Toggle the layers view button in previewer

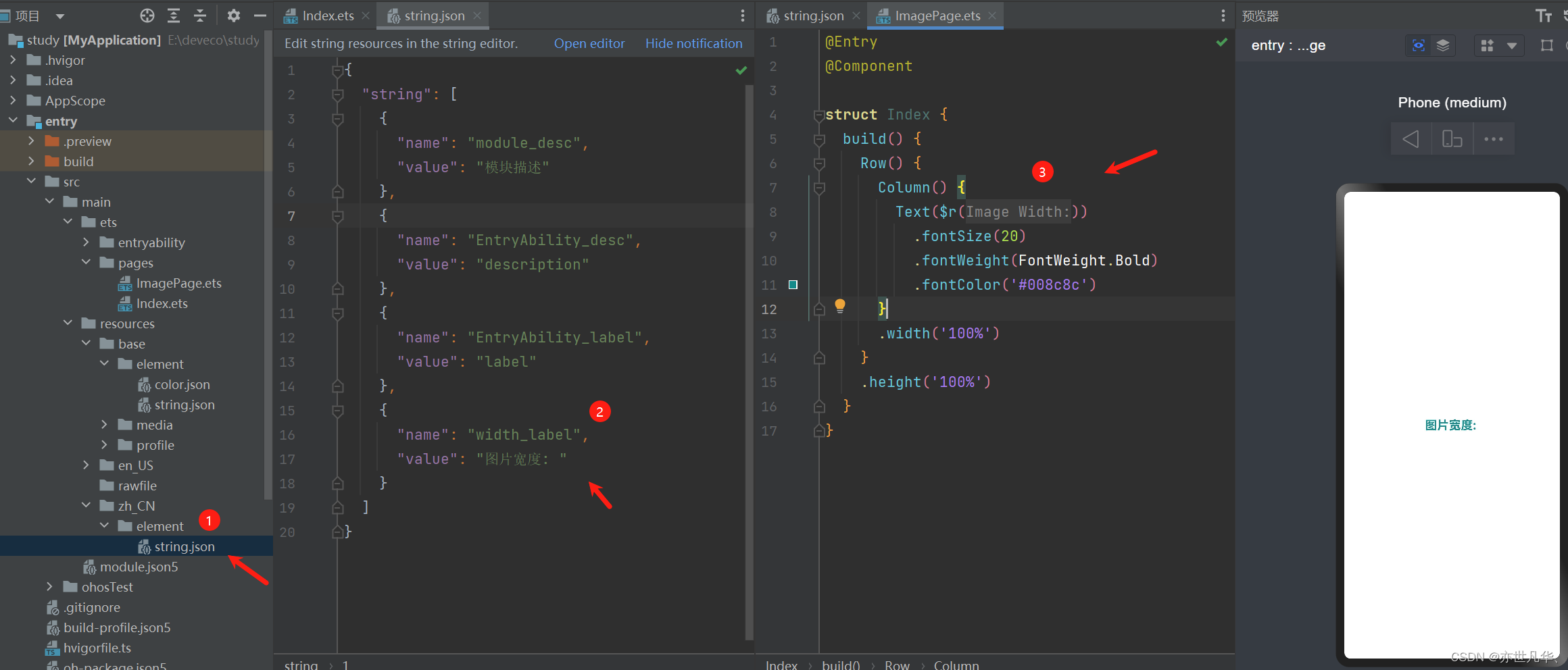pyautogui.click(x=1443, y=45)
